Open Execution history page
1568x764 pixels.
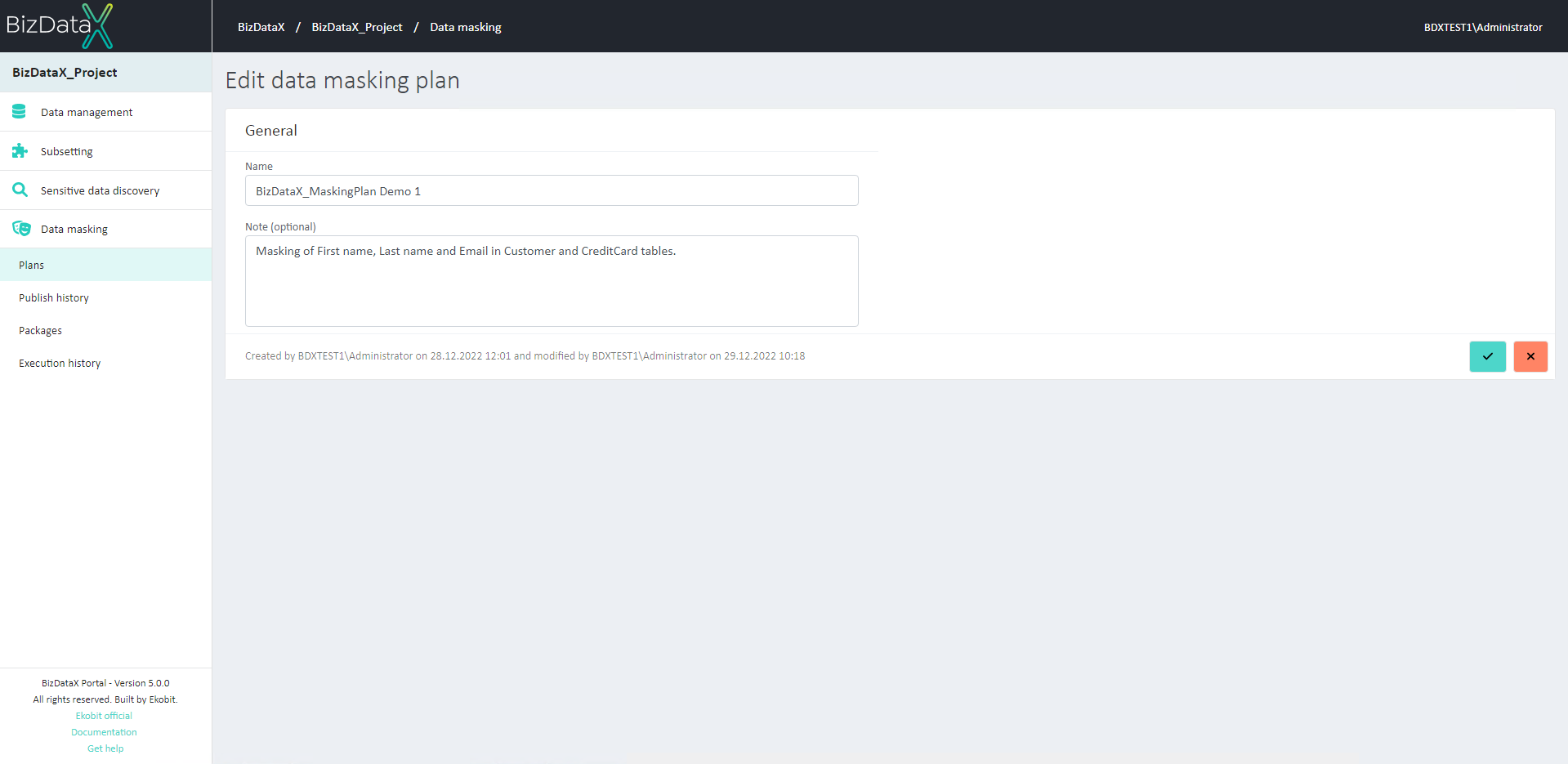pyautogui.click(x=105, y=363)
